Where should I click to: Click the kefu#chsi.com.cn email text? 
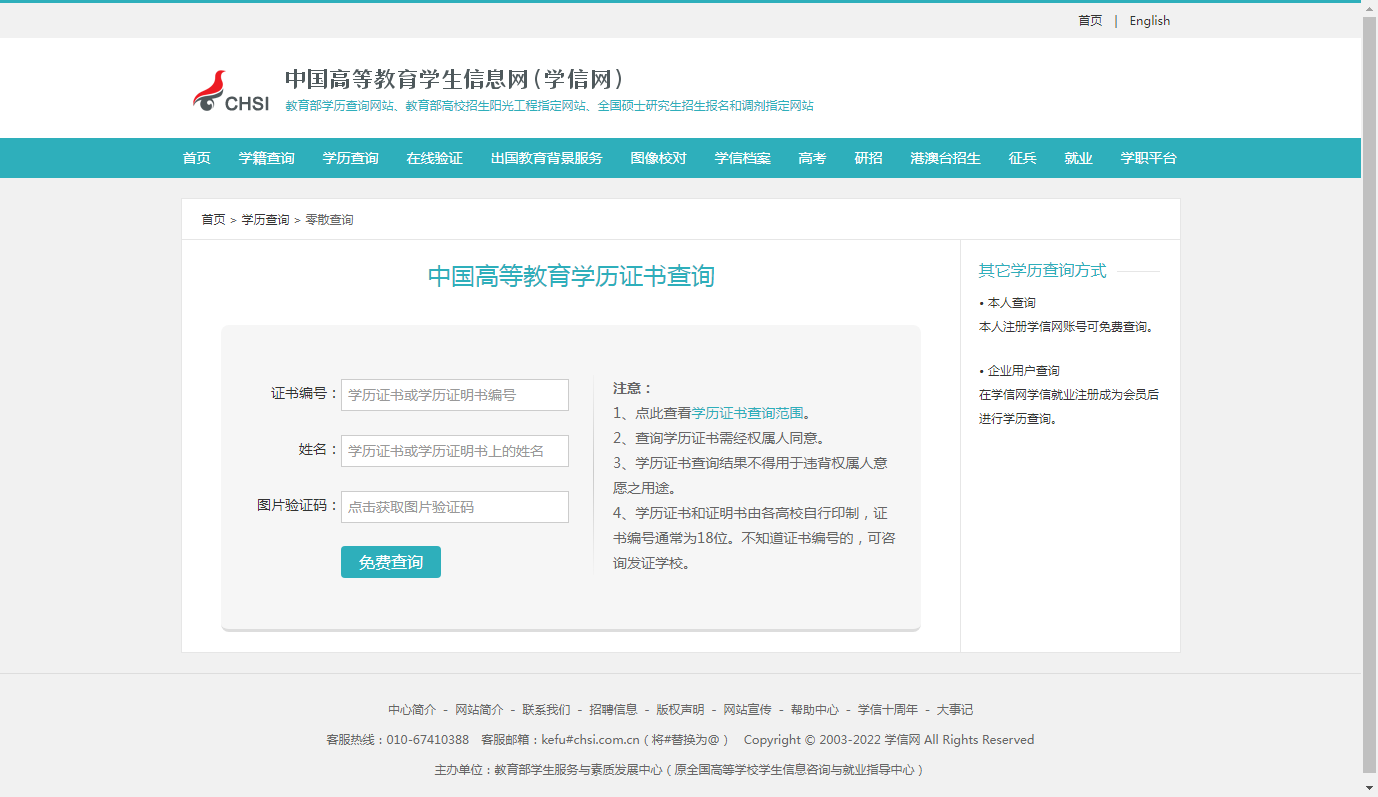point(590,740)
